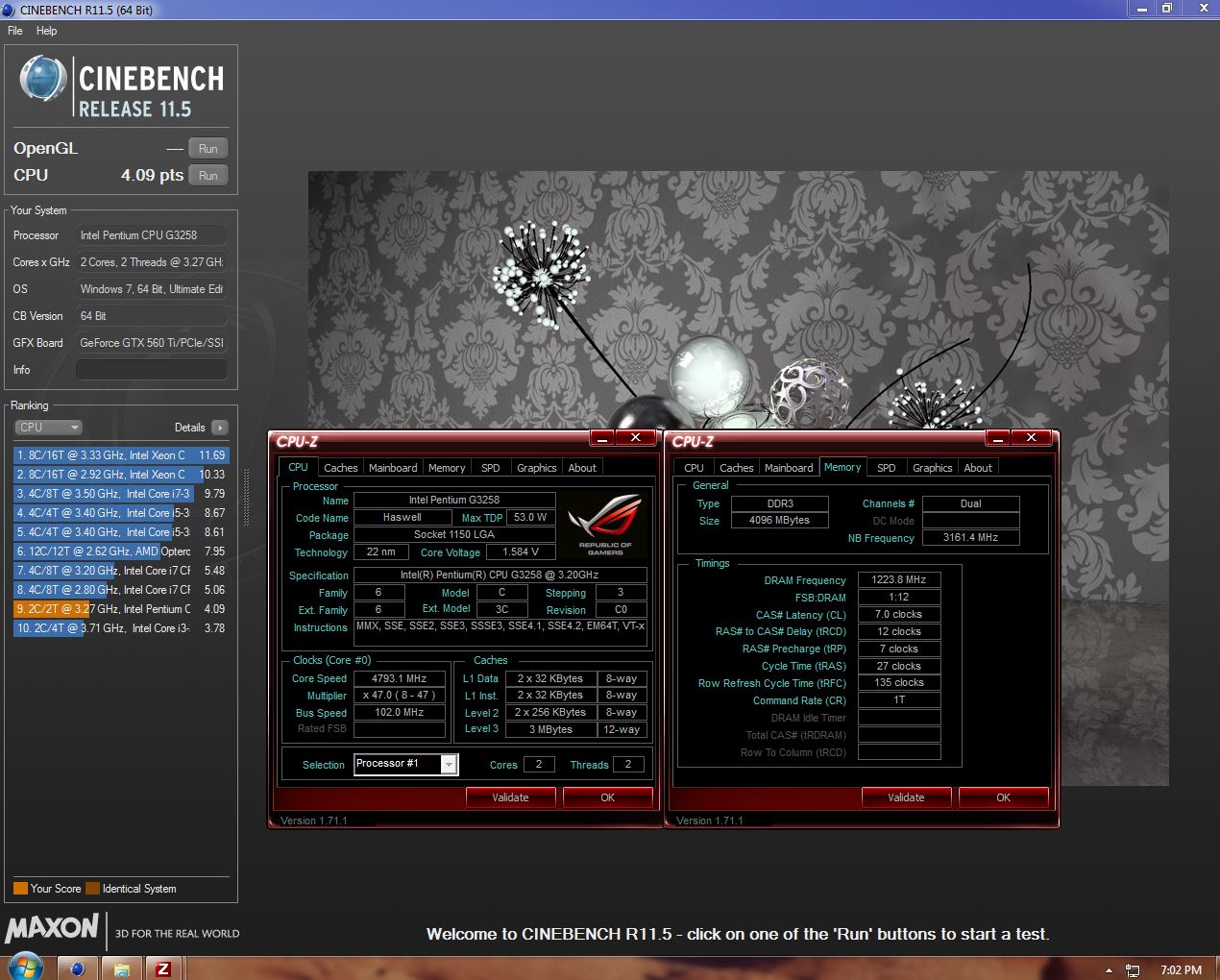
Task: Click Cinebench title bar app icon
Action: coord(9,10)
